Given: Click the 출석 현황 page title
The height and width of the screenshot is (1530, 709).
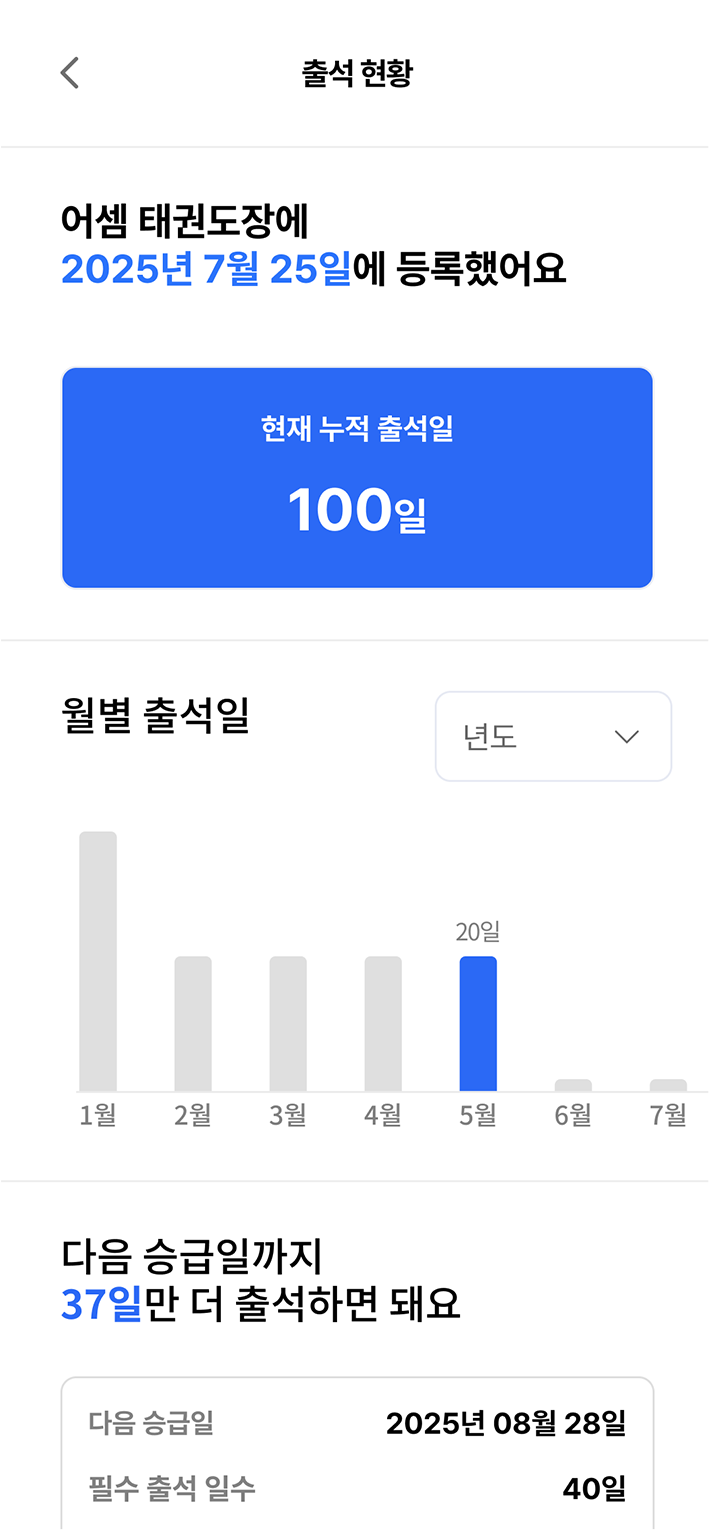Looking at the screenshot, I should click(357, 73).
